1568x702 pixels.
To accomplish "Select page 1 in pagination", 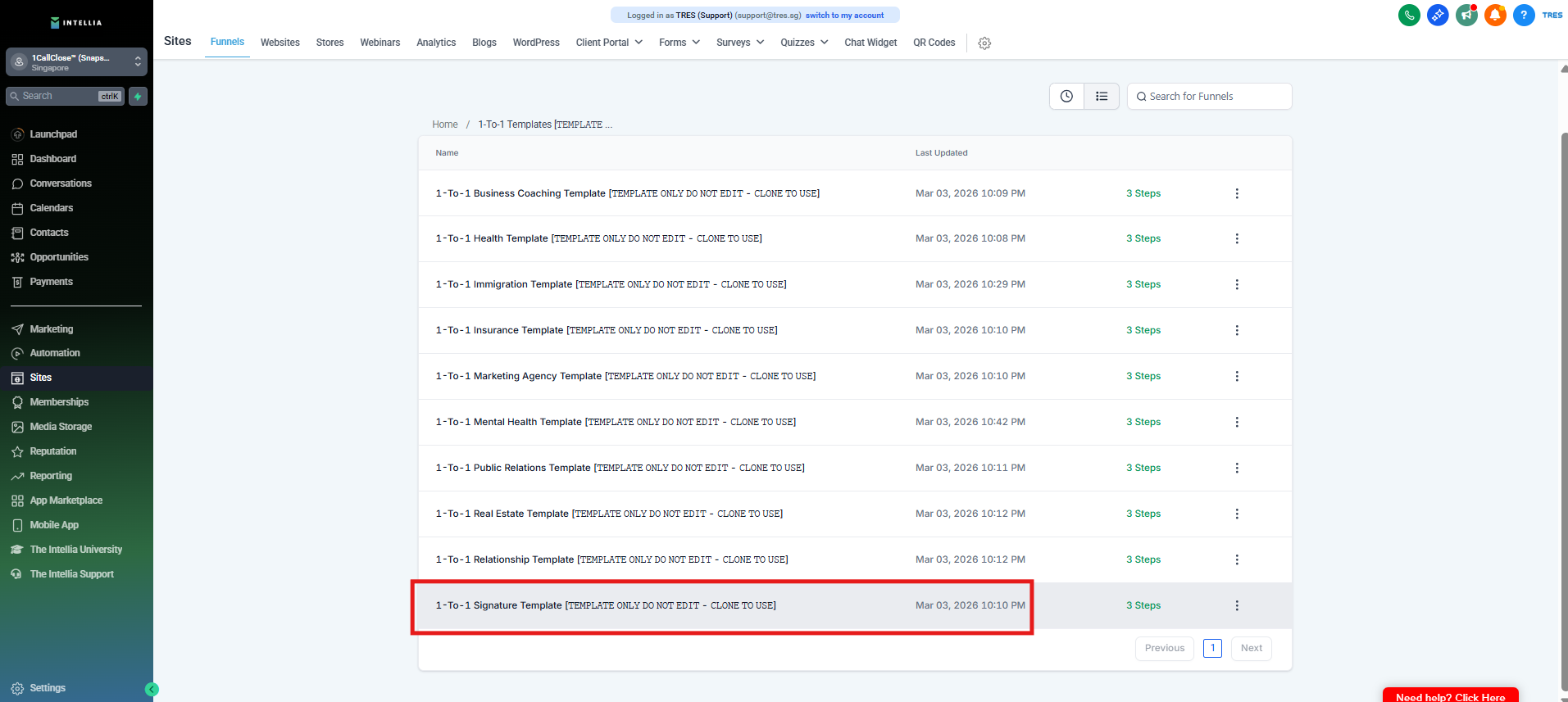I will [1212, 648].
